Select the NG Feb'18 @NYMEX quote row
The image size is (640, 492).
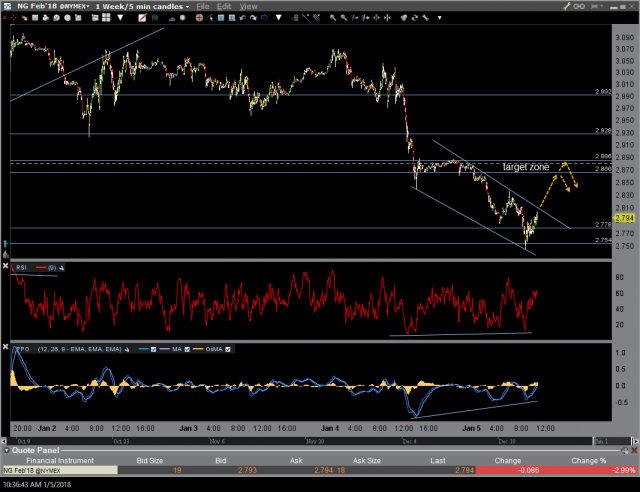(x=320, y=470)
